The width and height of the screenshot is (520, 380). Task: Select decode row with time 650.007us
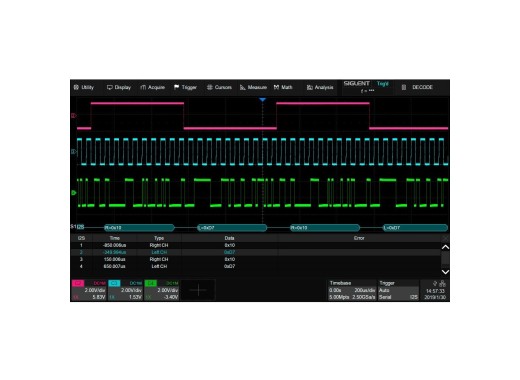tap(256, 266)
